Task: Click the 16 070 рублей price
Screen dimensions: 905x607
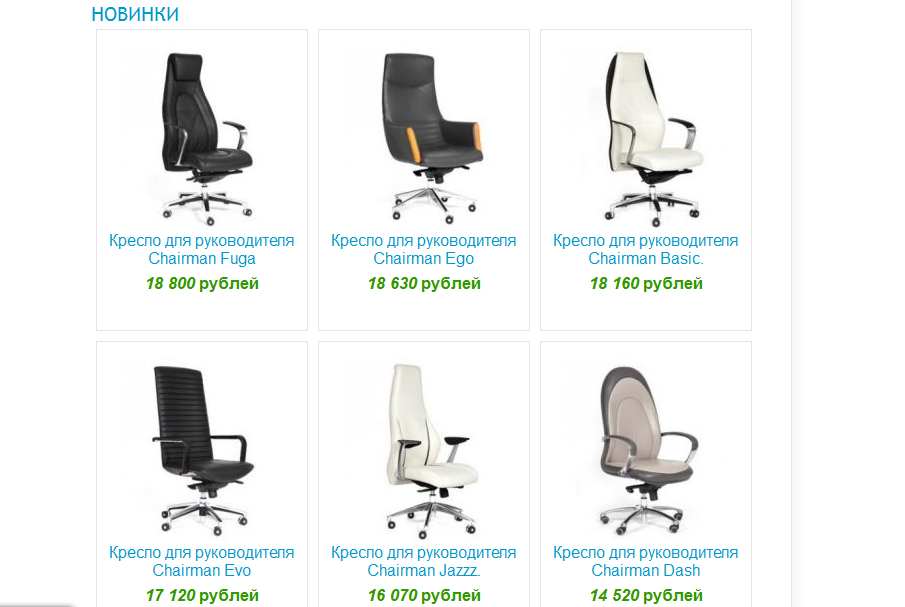Action: 424,595
